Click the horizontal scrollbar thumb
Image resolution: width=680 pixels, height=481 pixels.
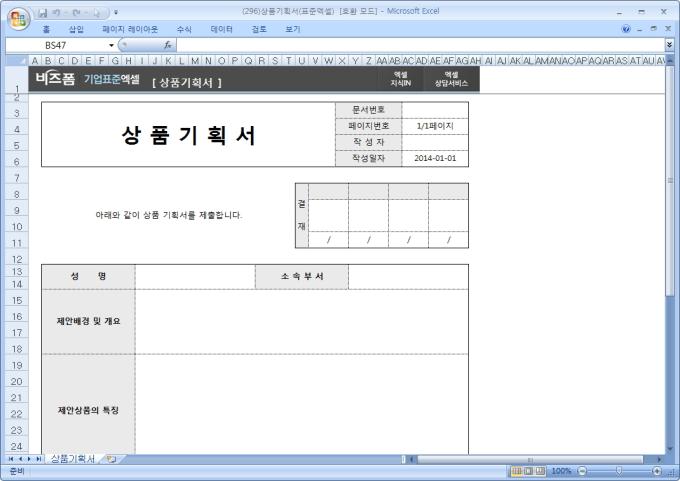(530, 459)
